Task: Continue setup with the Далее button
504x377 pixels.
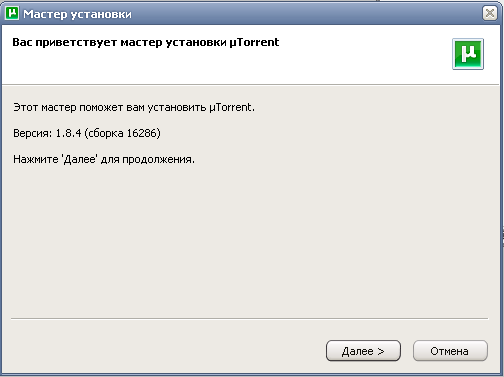Action: pos(363,351)
